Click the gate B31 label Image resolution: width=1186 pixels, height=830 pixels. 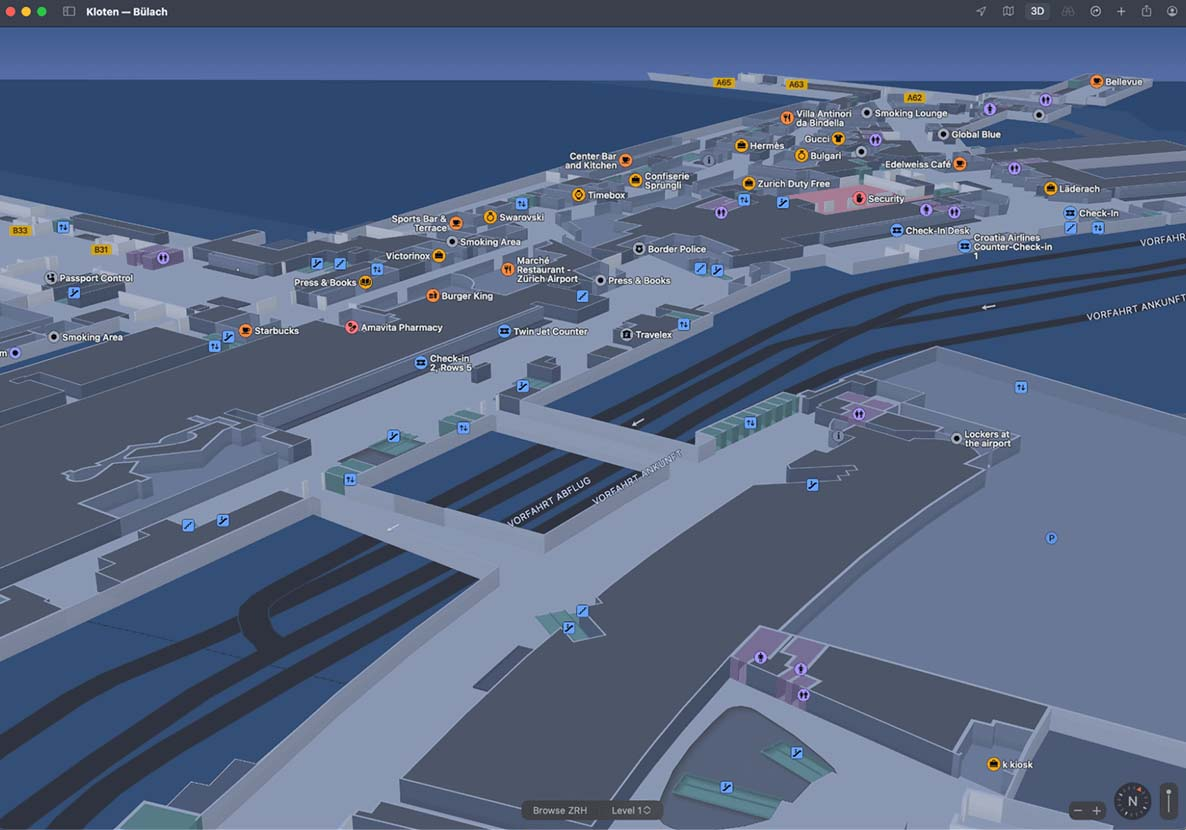101,249
